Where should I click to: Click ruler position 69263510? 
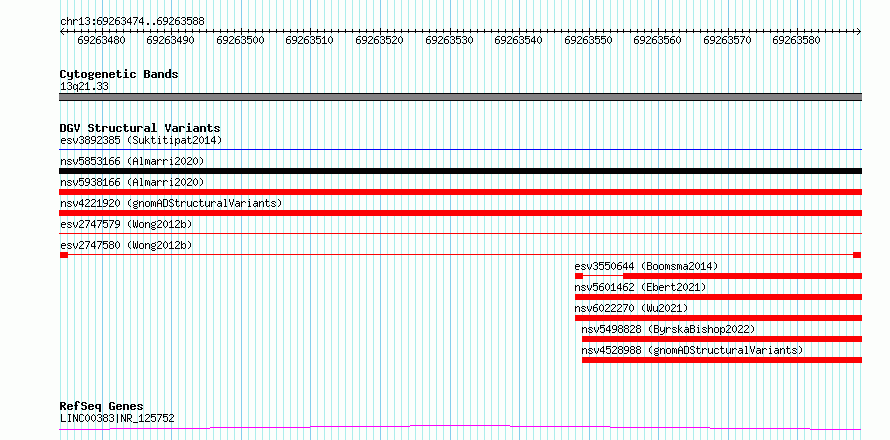coord(310,40)
